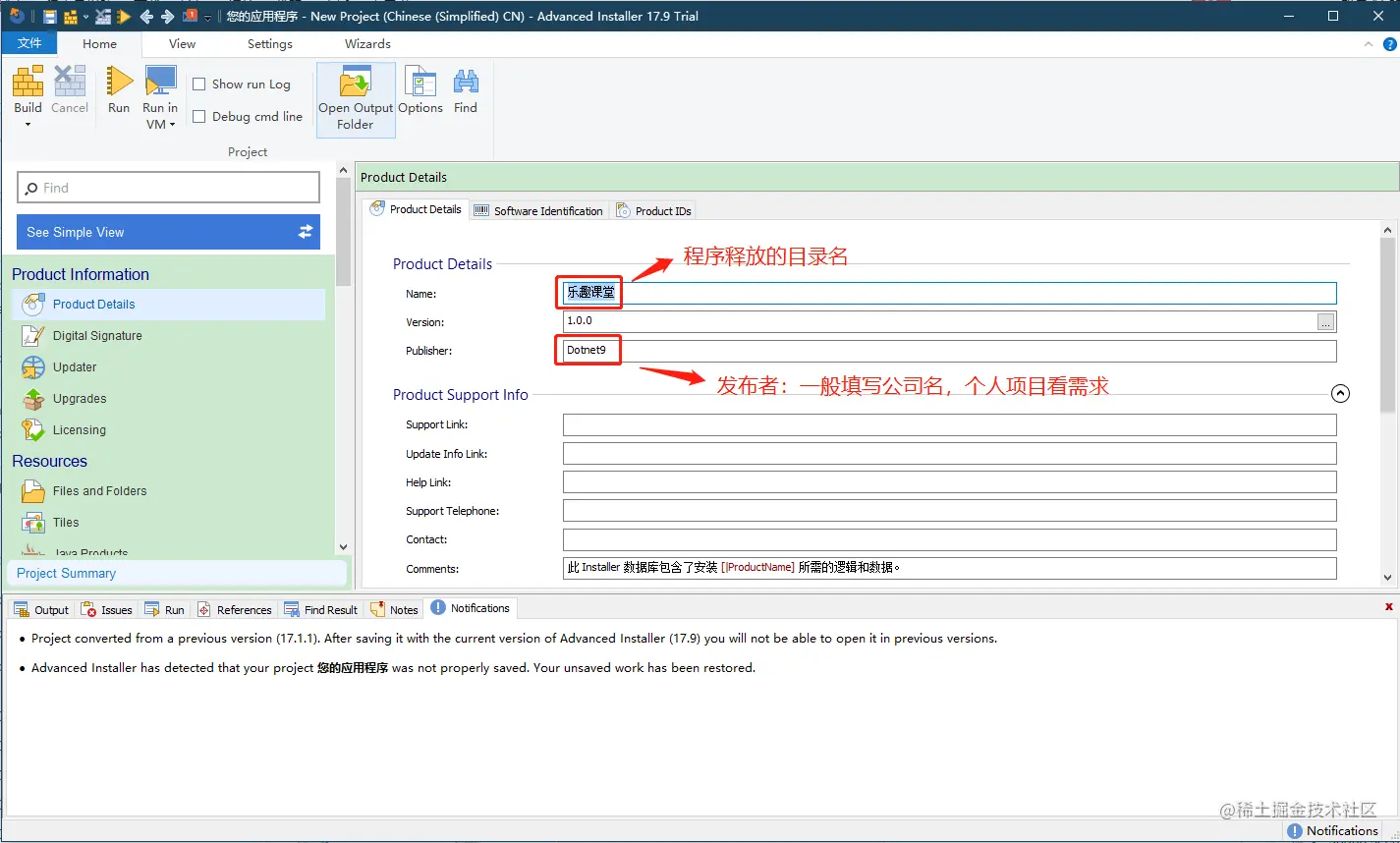Click the Save icon in the title bar
1400x843 pixels.
point(49,17)
